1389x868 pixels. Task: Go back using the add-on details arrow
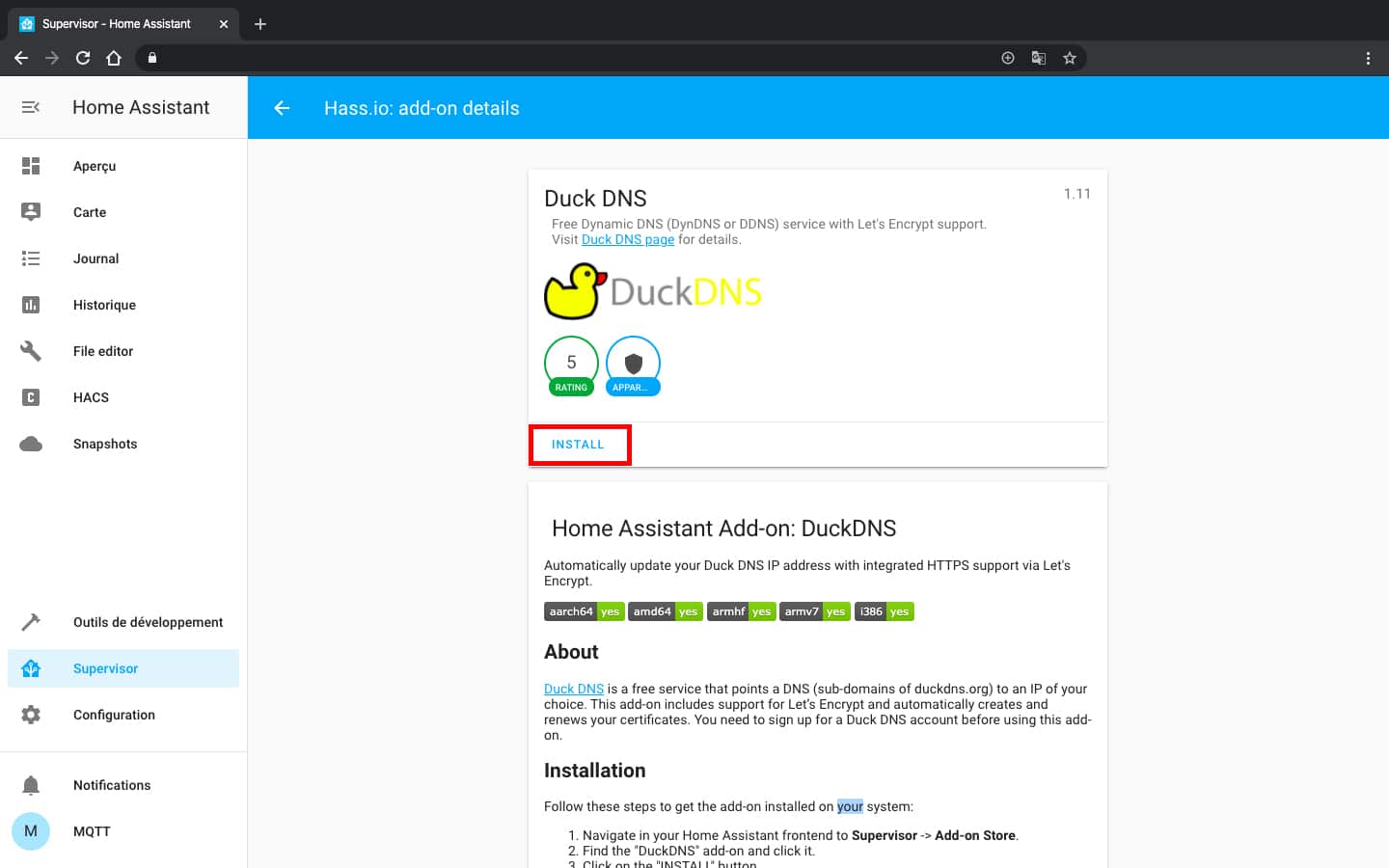coord(282,108)
